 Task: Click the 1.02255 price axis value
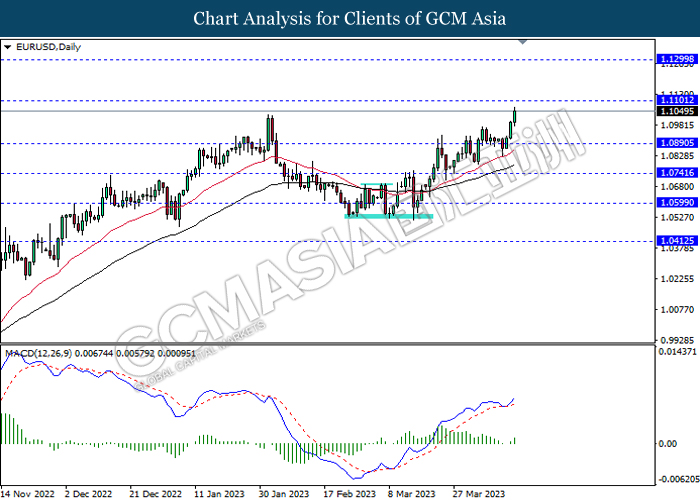point(678,279)
